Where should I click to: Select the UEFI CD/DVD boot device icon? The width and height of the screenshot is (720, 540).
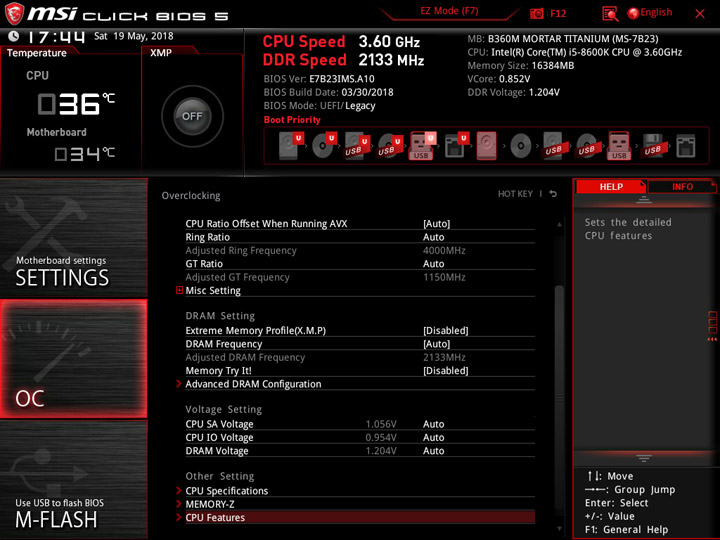click(x=324, y=145)
